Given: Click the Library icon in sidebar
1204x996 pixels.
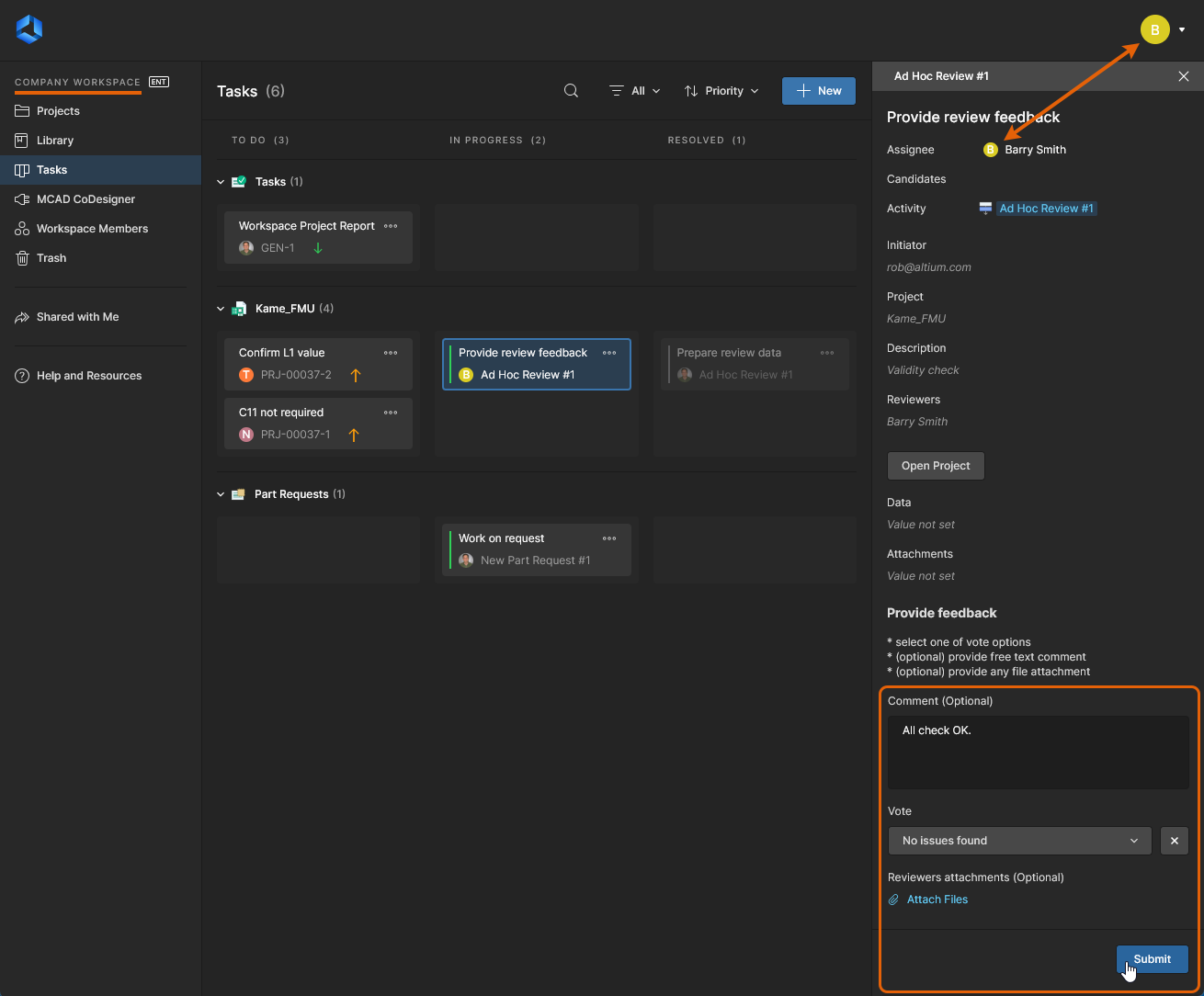Looking at the screenshot, I should click(22, 141).
